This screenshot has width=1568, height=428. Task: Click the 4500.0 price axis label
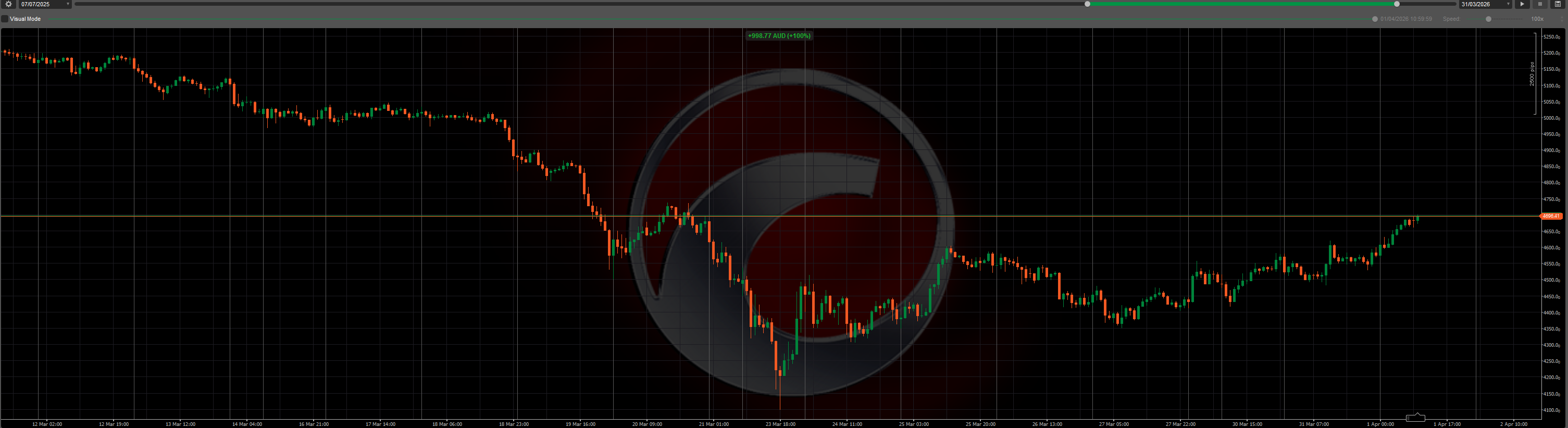(1552, 281)
